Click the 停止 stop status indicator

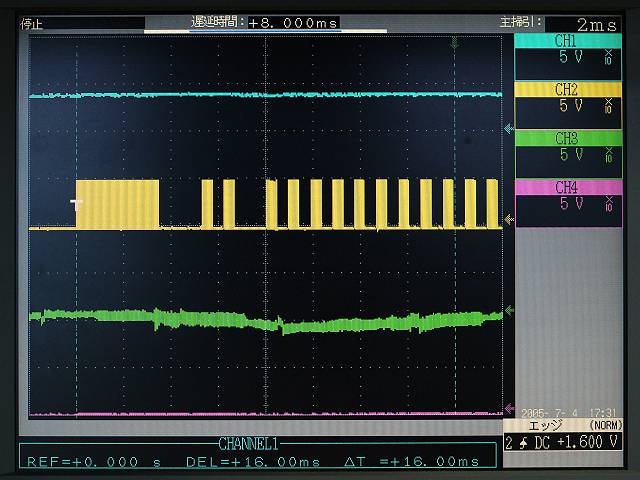click(x=32, y=22)
